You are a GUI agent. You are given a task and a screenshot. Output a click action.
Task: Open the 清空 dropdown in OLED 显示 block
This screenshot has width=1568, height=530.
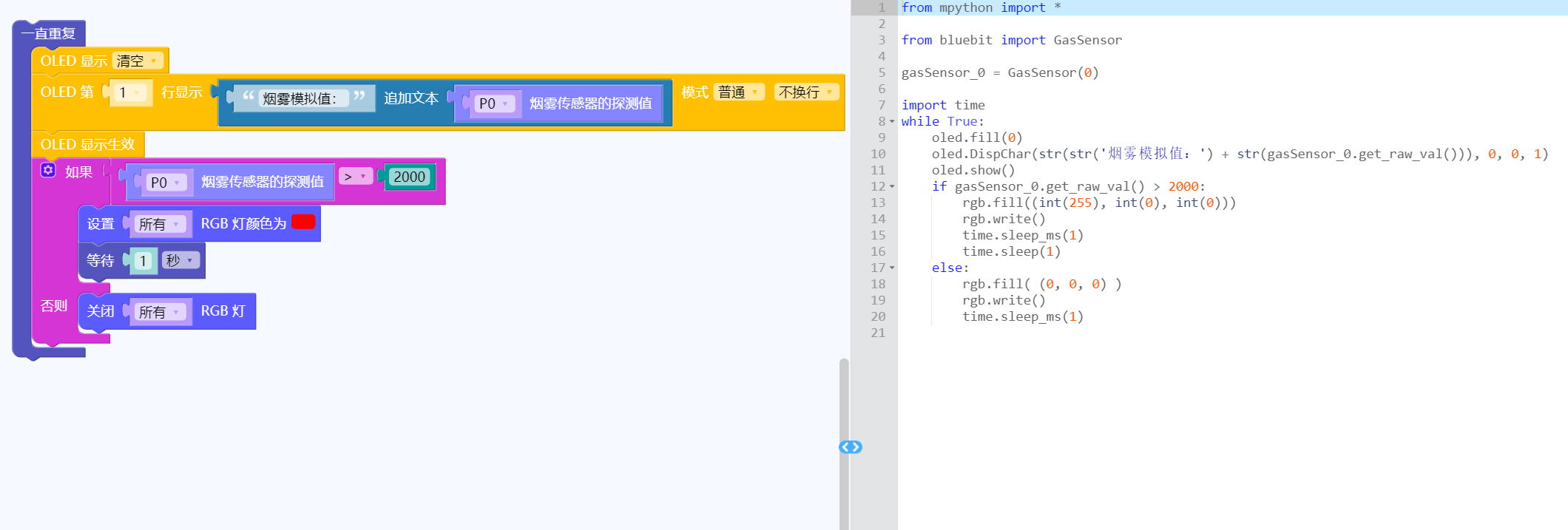pos(138,61)
